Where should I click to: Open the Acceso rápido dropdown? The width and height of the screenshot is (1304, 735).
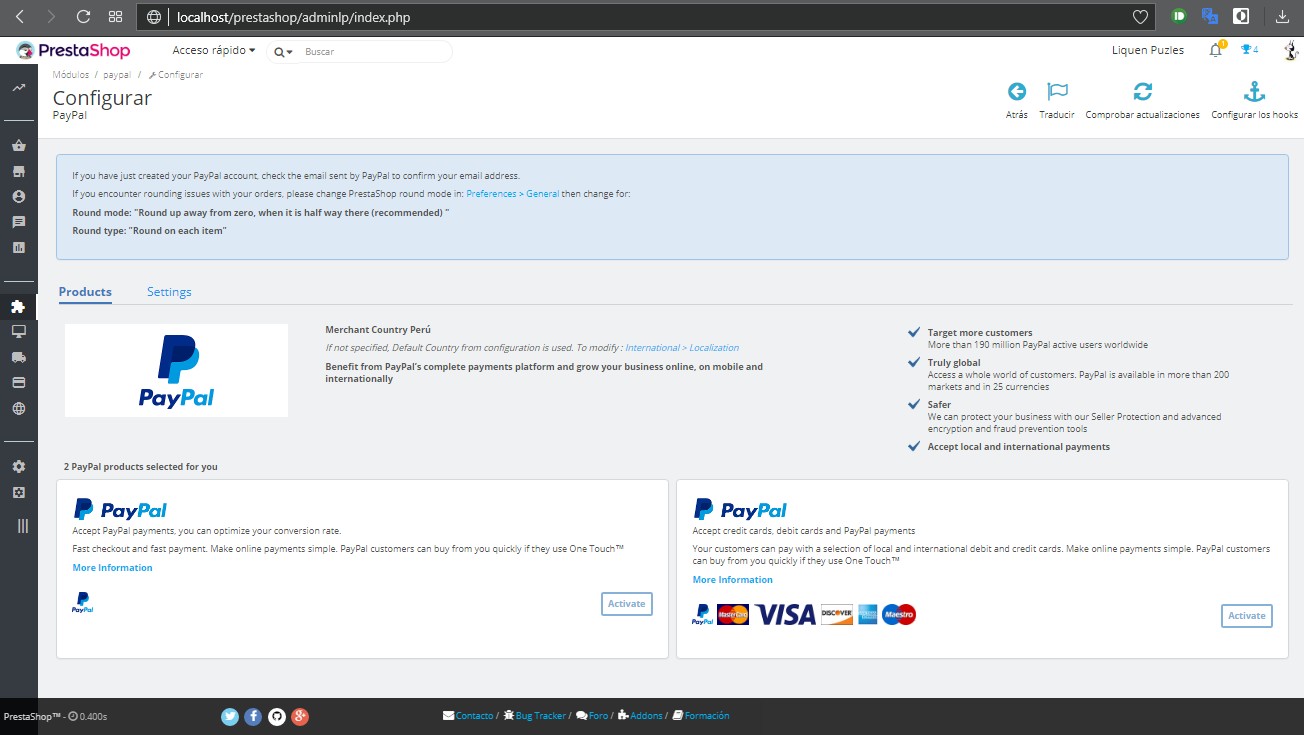(214, 50)
